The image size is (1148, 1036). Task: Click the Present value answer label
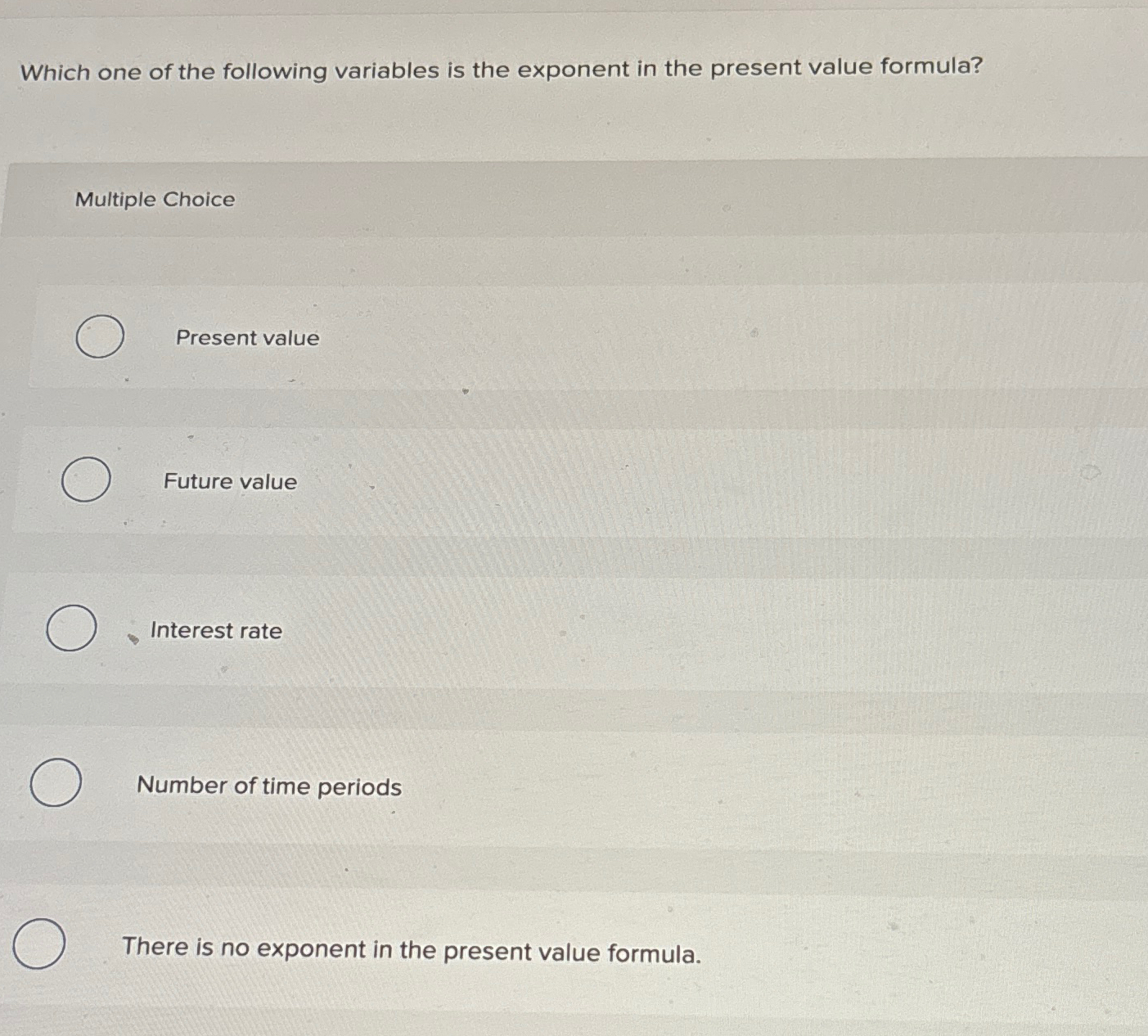click(246, 337)
